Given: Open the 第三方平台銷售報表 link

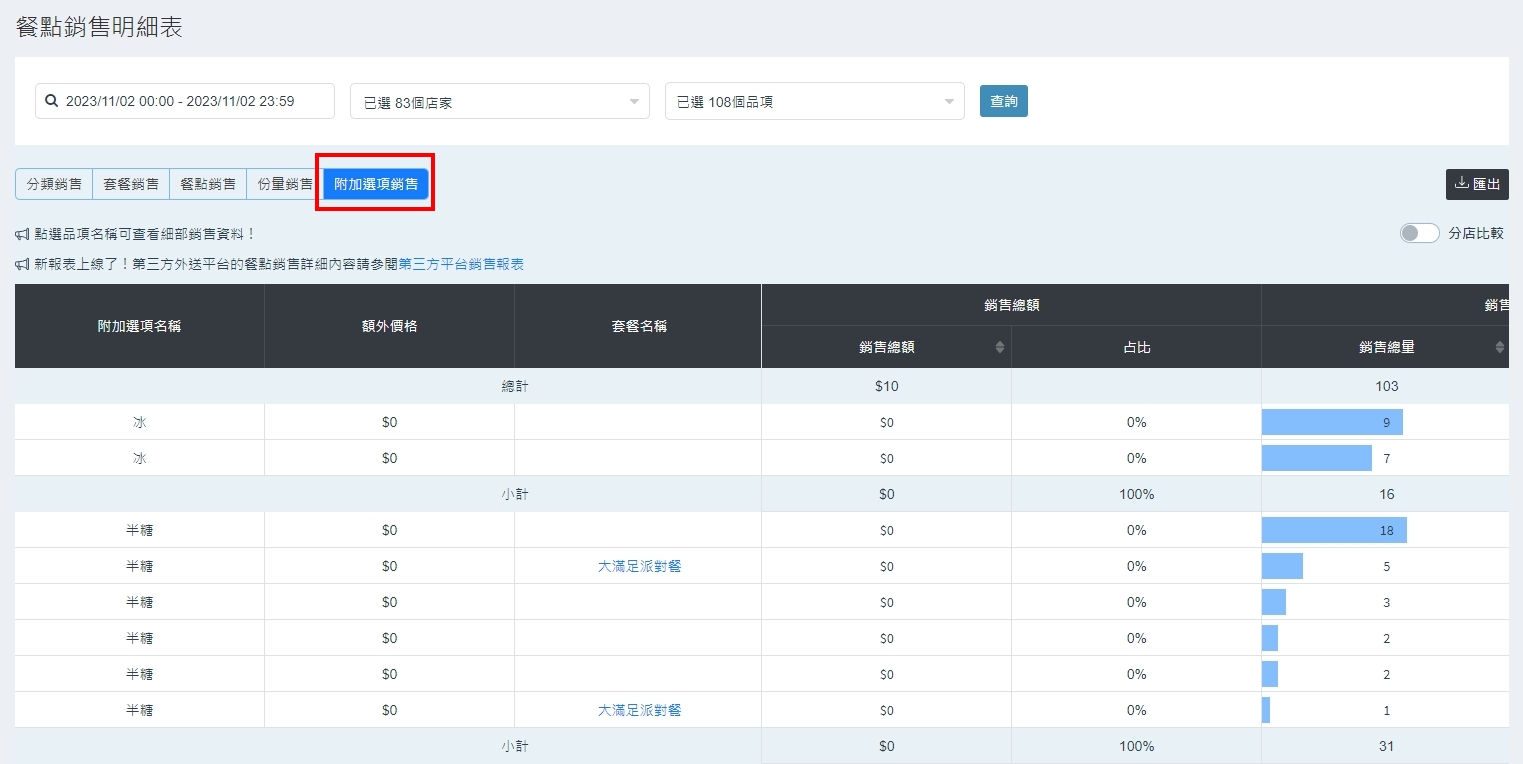Looking at the screenshot, I should tap(461, 264).
